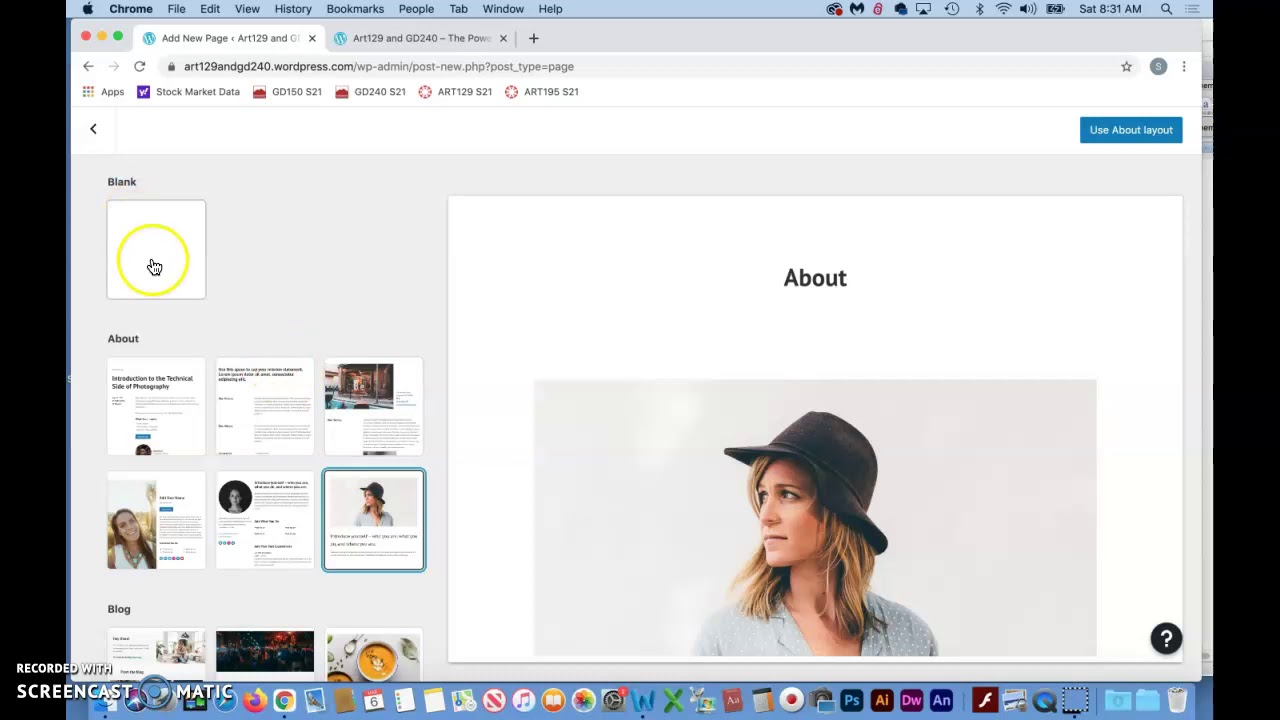The height and width of the screenshot is (720, 1280).
Task: Open the Trash in the dock
Action: [x=1177, y=700]
